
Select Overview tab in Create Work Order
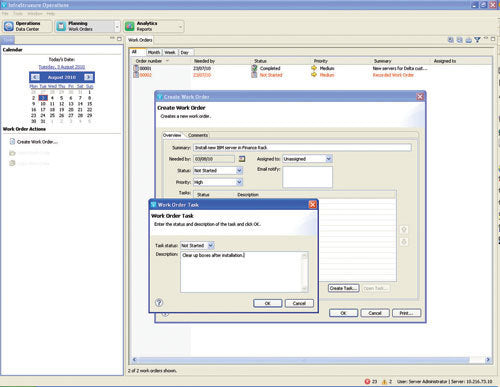[172, 135]
